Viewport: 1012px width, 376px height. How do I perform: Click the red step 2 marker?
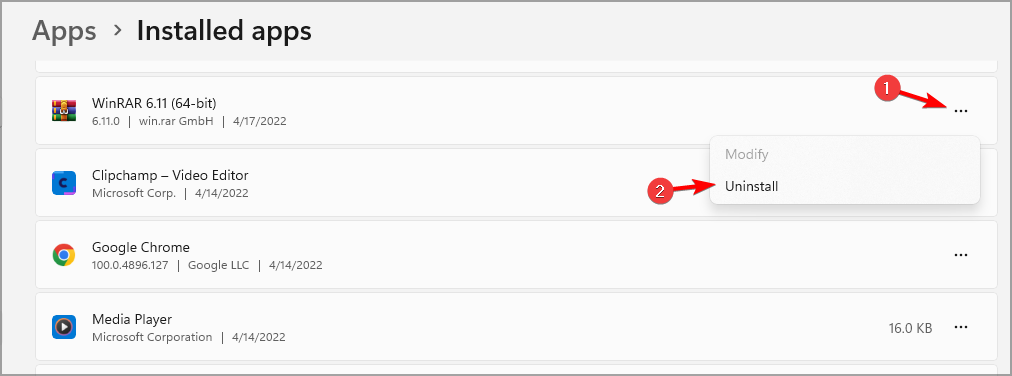click(659, 192)
